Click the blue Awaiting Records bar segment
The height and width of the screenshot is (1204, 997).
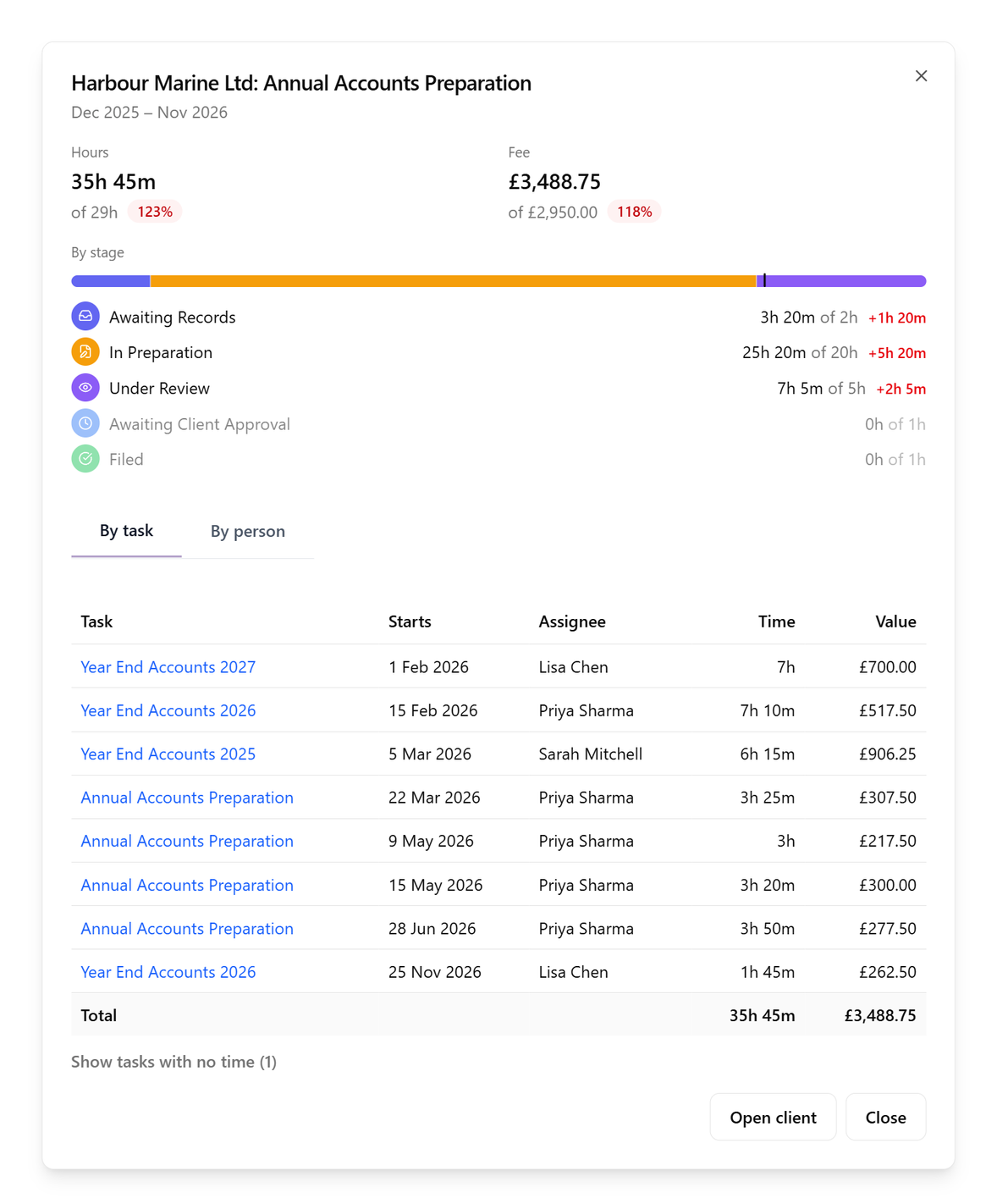point(111,281)
